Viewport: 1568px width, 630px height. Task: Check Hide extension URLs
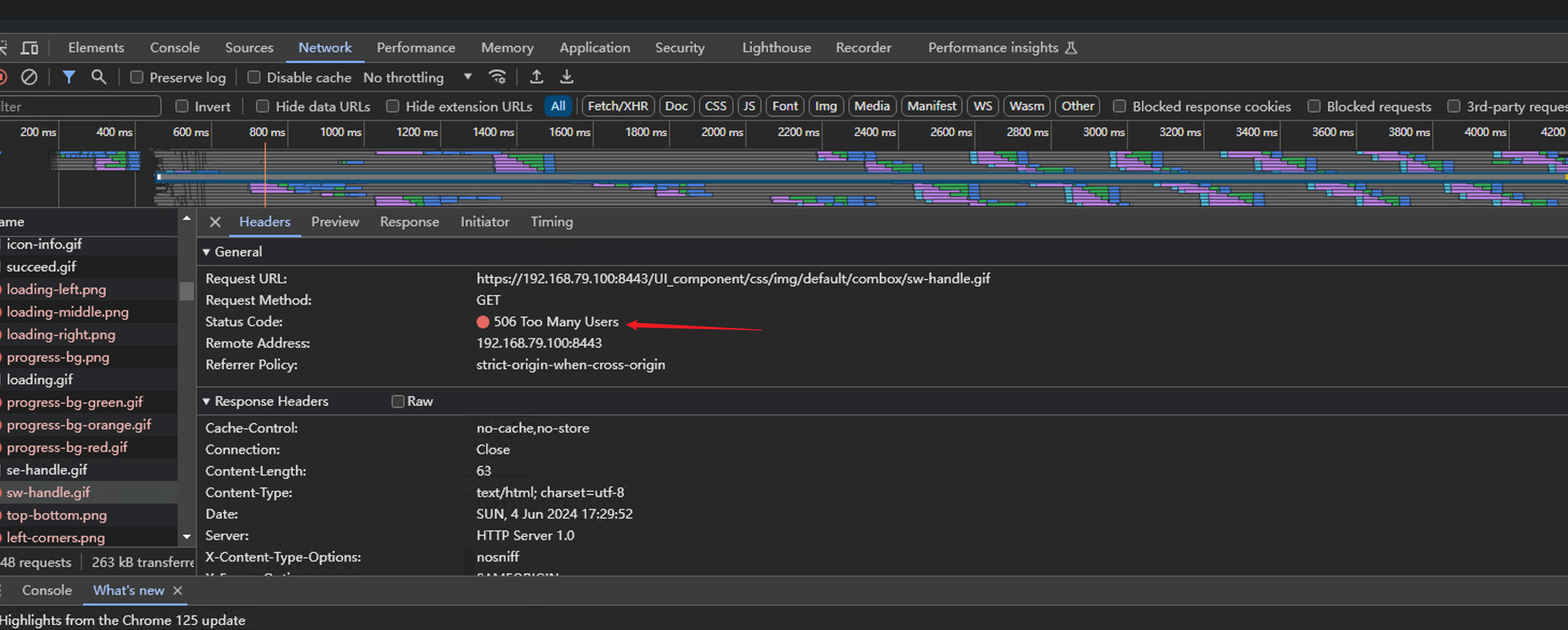pos(393,106)
